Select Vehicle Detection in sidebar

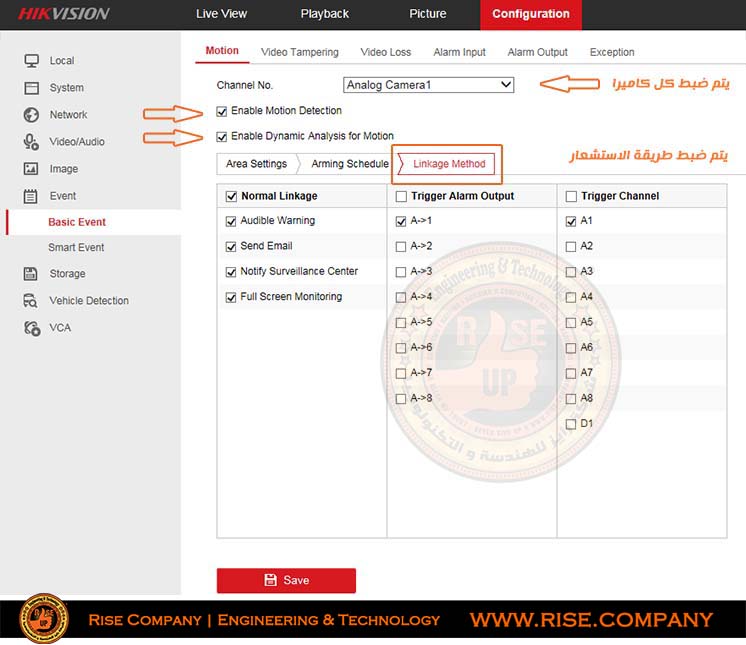89,301
